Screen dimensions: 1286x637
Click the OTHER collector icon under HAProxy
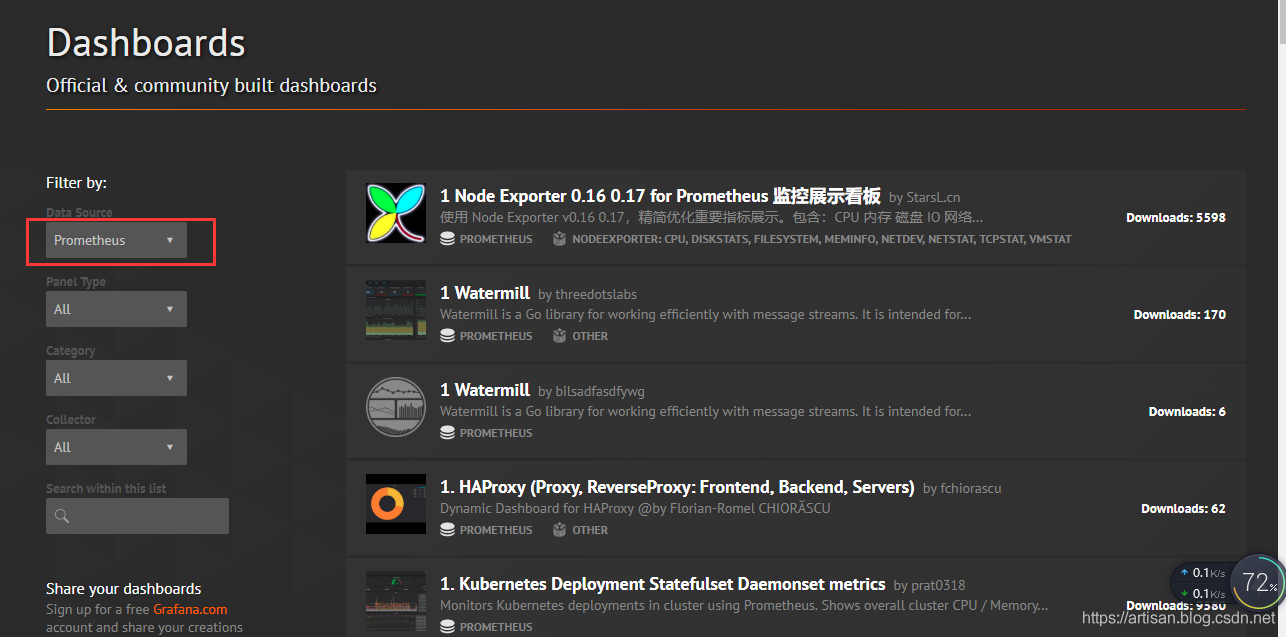coord(560,530)
